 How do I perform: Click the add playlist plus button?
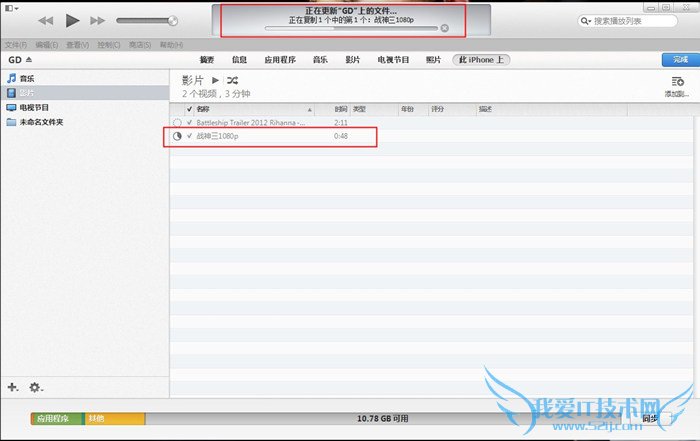coord(12,387)
